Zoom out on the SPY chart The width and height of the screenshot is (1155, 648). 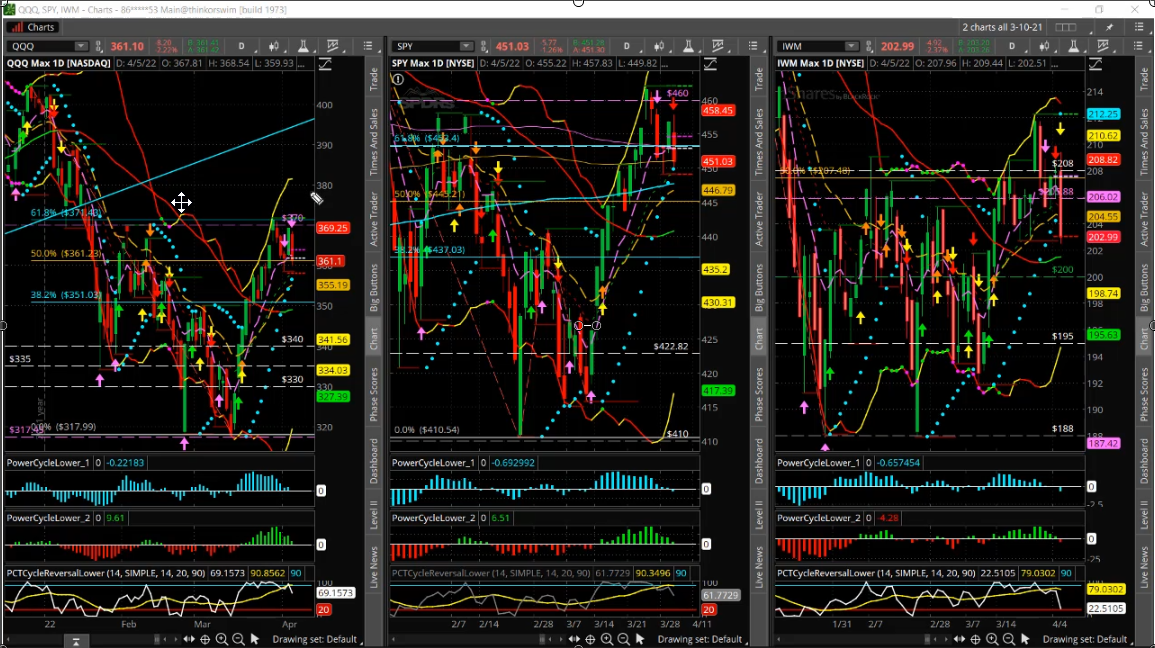click(x=623, y=639)
